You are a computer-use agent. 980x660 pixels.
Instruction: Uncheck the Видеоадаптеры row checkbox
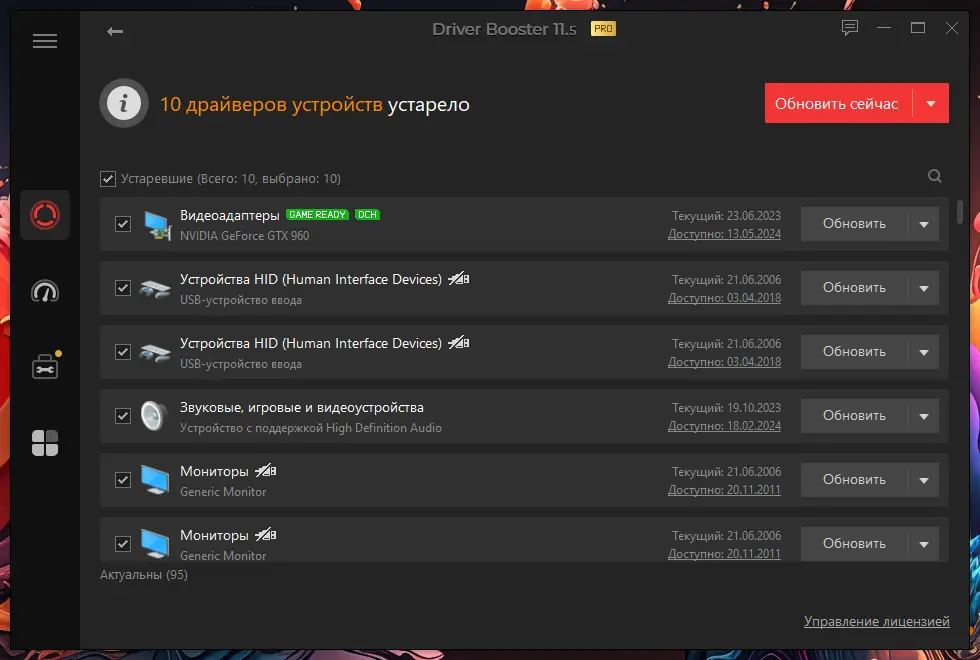tap(123, 224)
